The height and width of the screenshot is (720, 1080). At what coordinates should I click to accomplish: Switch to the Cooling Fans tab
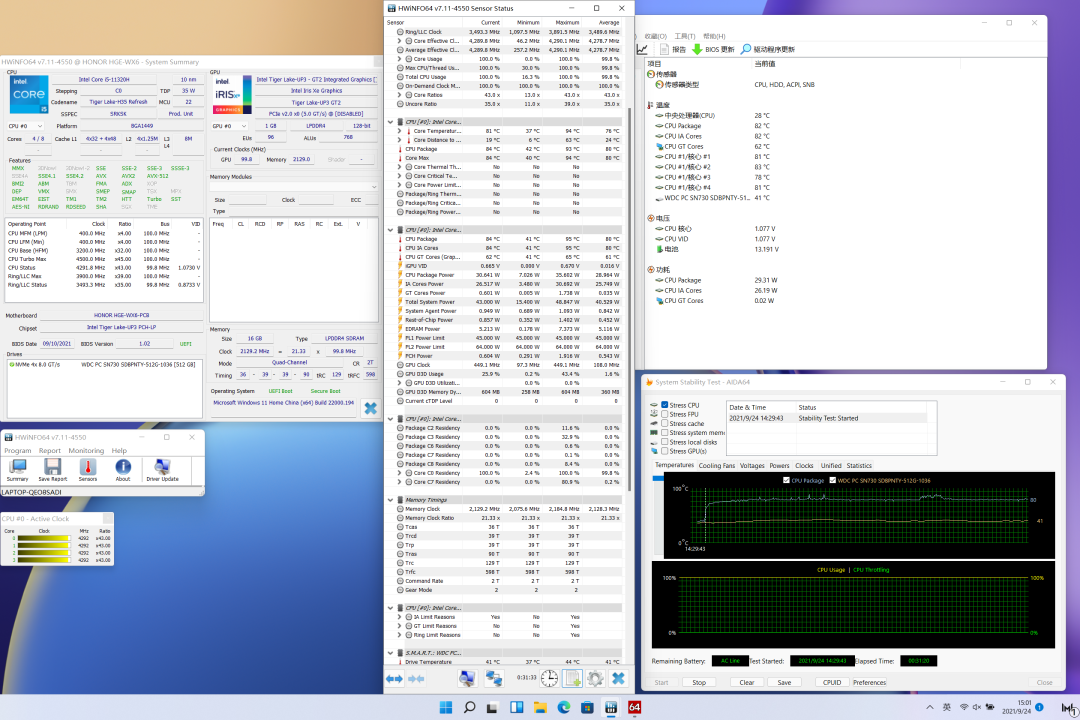click(x=716, y=465)
